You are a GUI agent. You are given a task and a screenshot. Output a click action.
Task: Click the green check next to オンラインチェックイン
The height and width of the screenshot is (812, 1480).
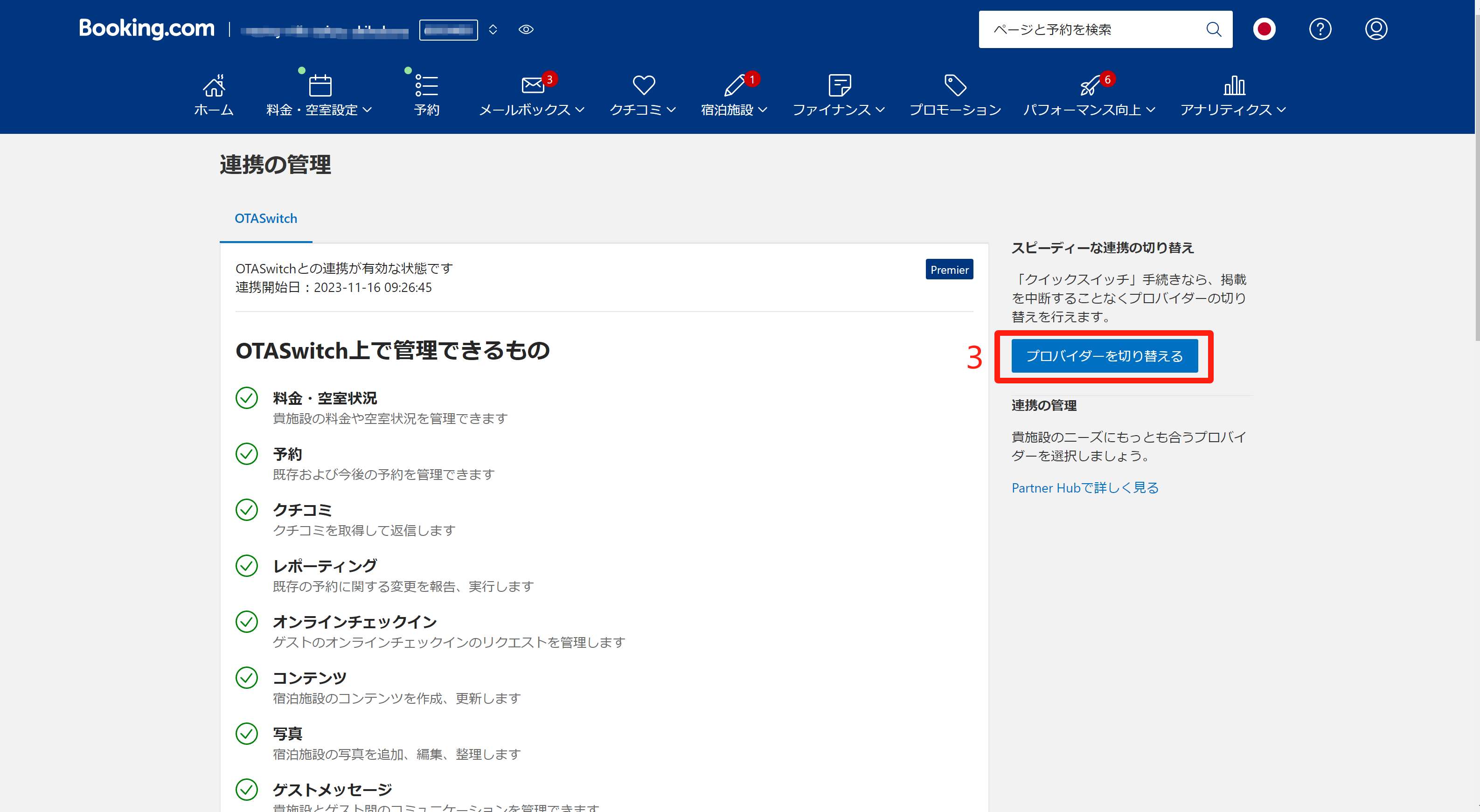pos(246,621)
